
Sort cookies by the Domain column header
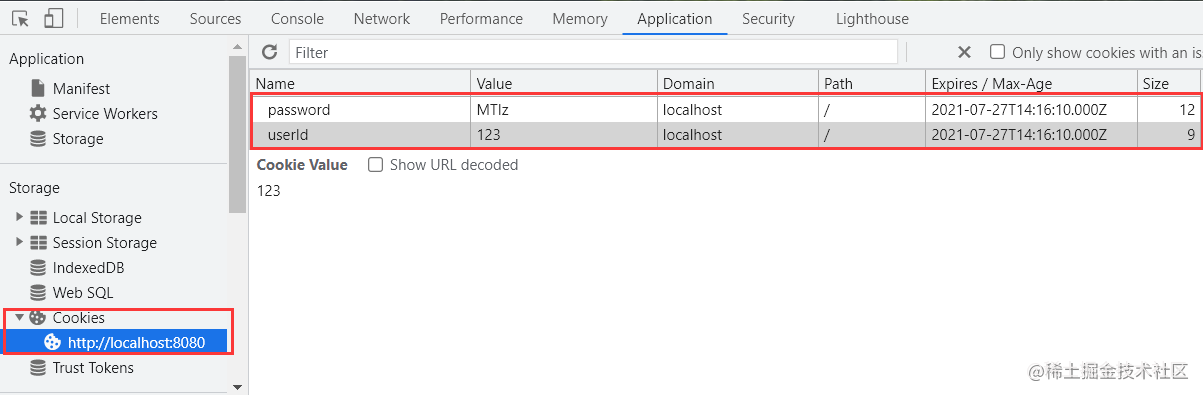pyautogui.click(x=738, y=84)
